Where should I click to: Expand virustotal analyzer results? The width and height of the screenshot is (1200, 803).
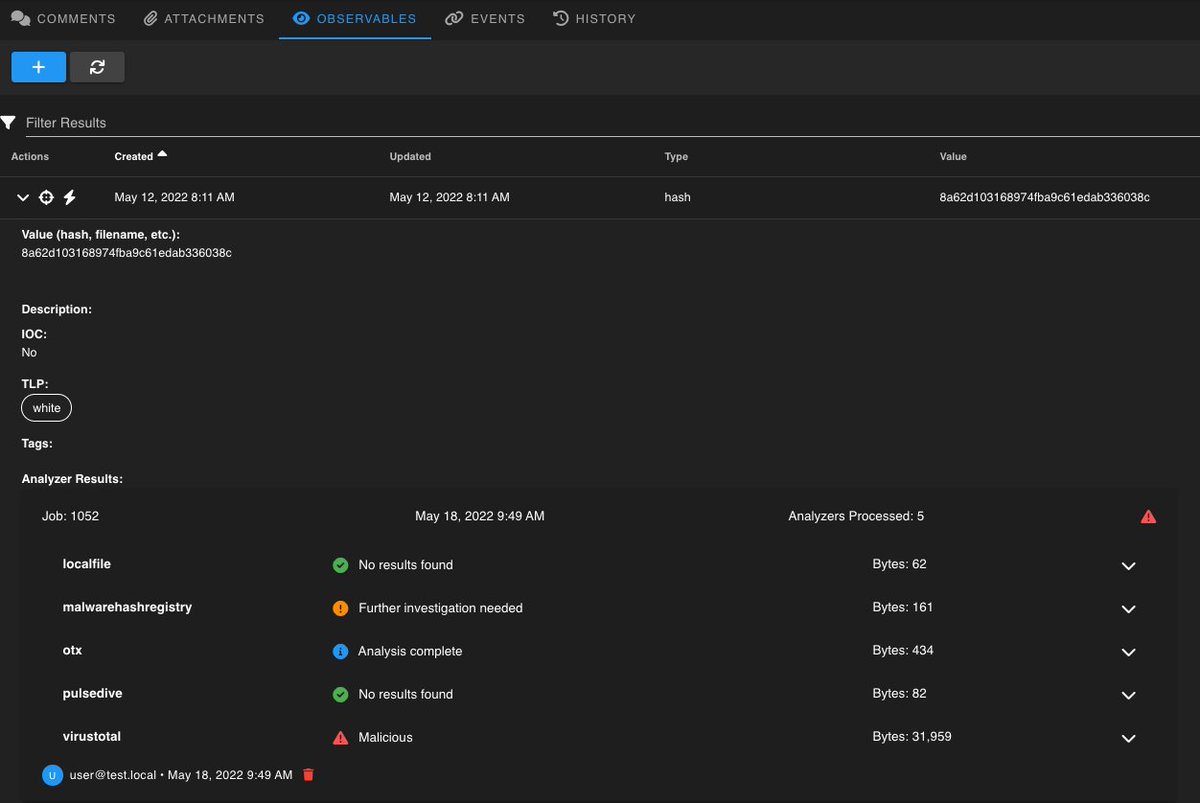(1128, 739)
